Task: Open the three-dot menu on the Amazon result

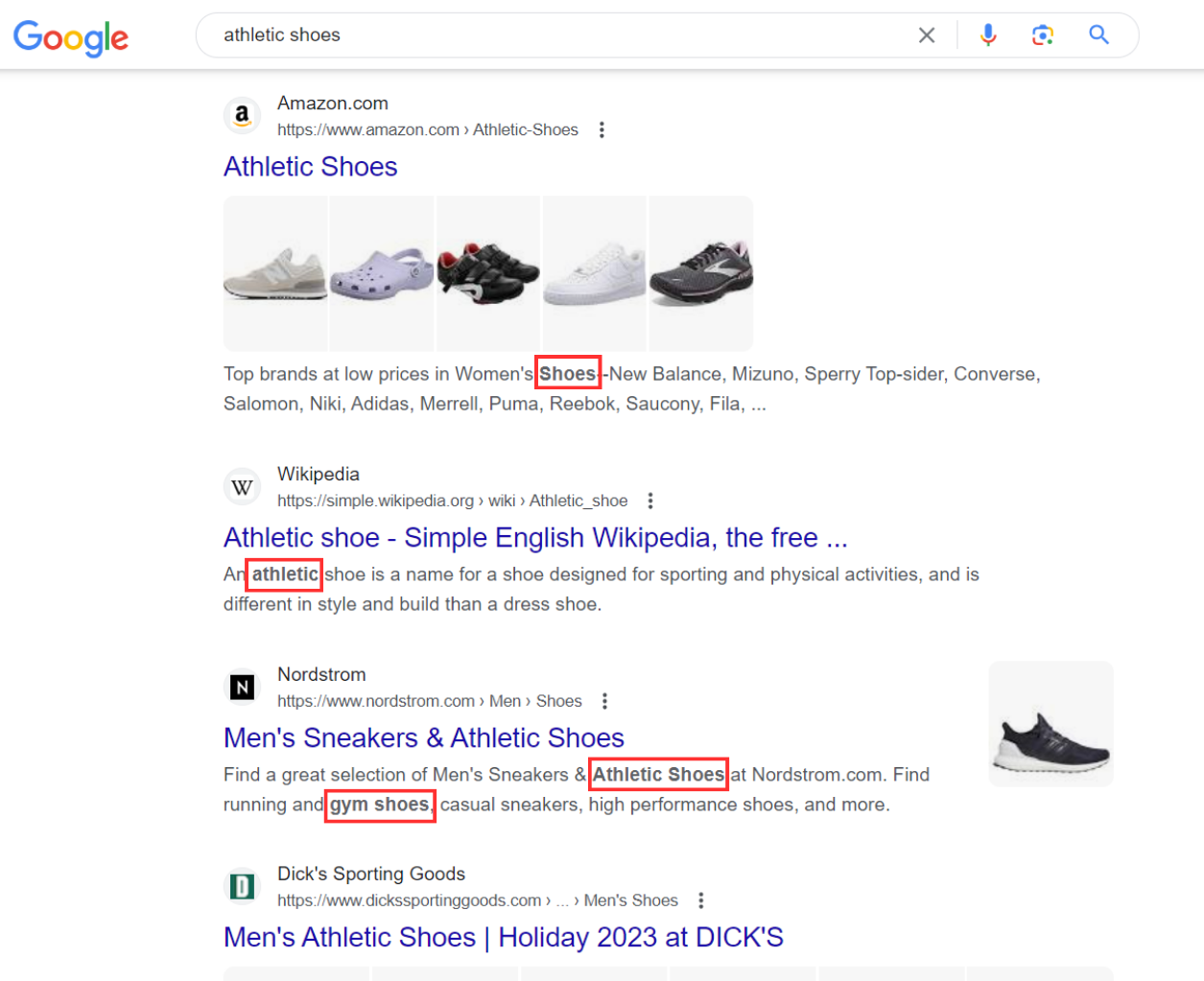Action: click(x=602, y=129)
